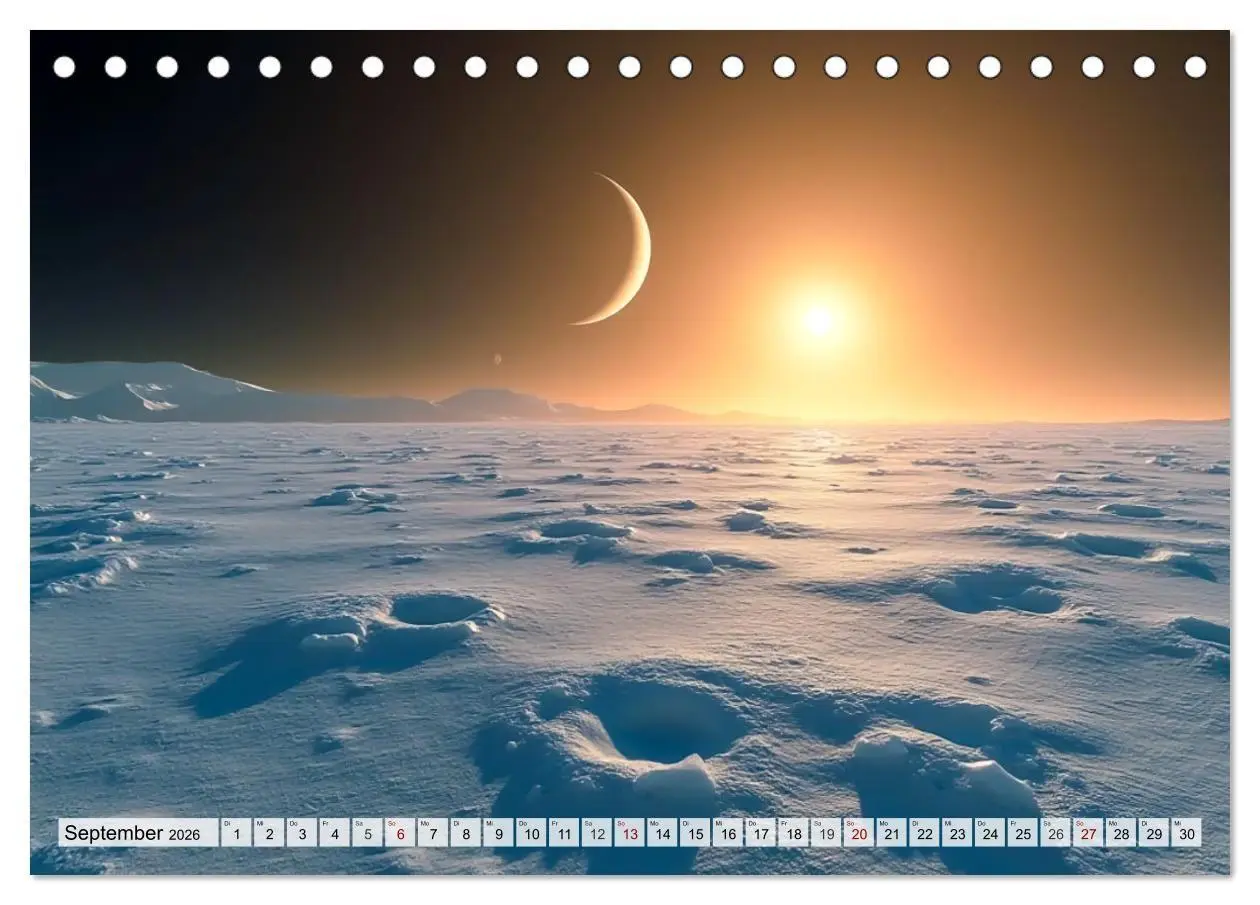The width and height of the screenshot is (1260, 905).
Task: Select day 25 (Fr) in calendar strip
Action: pyautogui.click(x=1023, y=833)
